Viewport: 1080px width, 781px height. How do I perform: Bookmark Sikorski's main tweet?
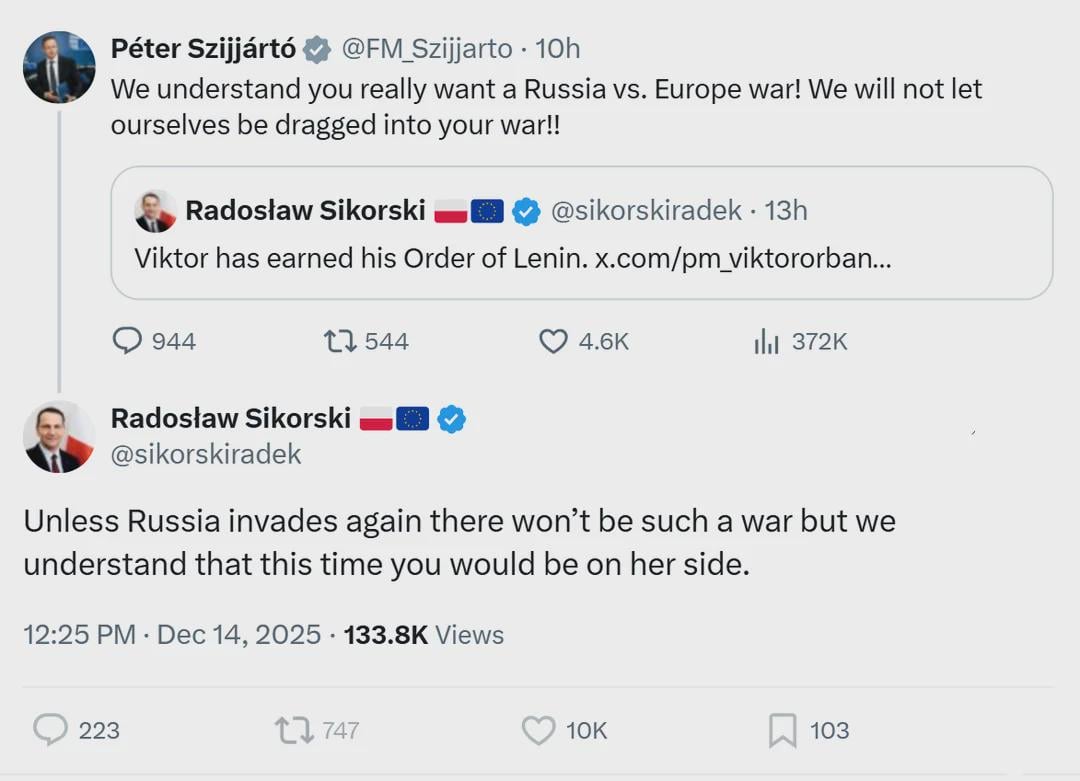click(x=782, y=730)
